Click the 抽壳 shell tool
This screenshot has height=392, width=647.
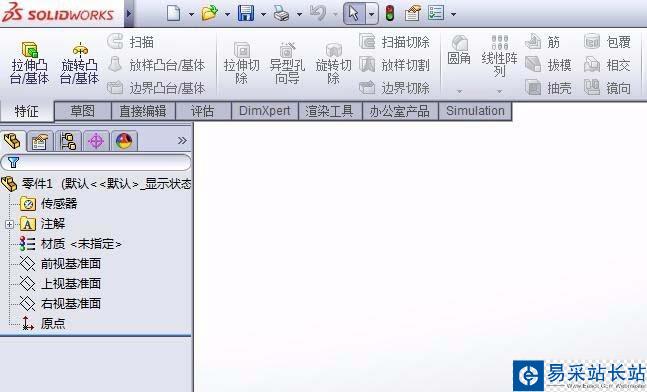click(x=548, y=88)
